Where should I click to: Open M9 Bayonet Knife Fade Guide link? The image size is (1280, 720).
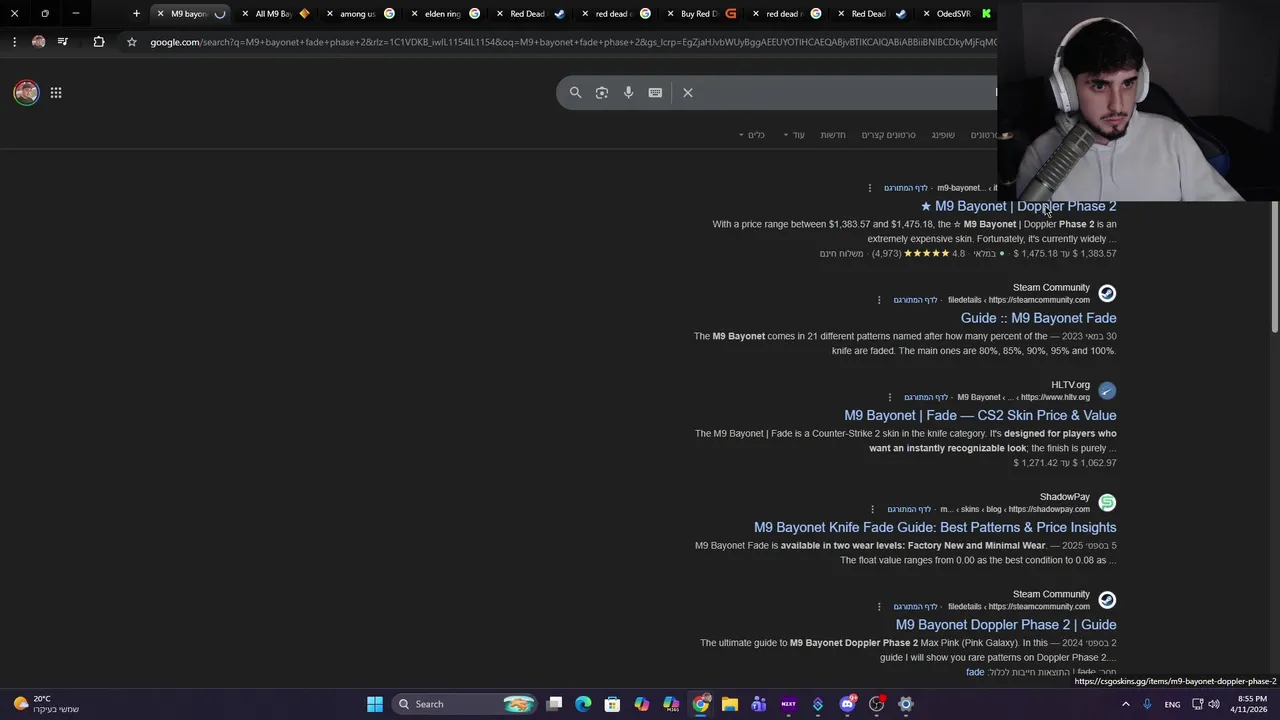tap(935, 527)
